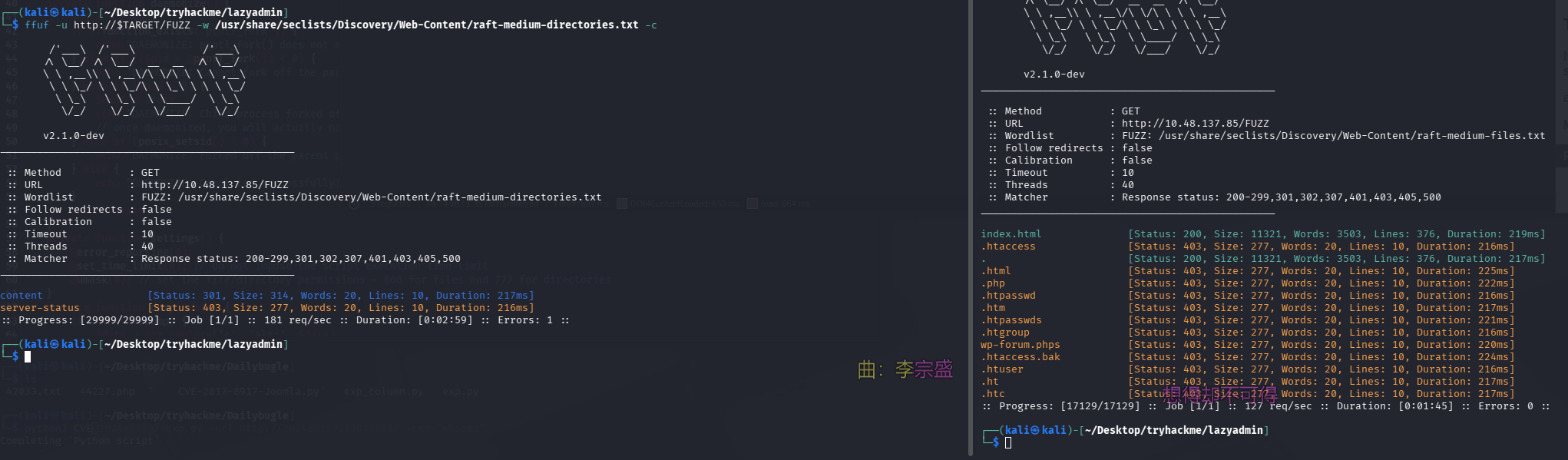Screen dimensions: 1568x460
Task: Click the raft-medium-files.txt wordlist path
Action: (1351, 136)
